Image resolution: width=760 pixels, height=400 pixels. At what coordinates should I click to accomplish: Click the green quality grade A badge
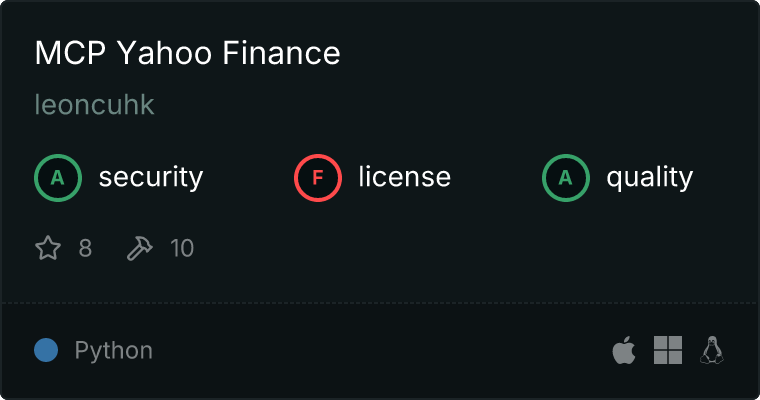click(566, 178)
